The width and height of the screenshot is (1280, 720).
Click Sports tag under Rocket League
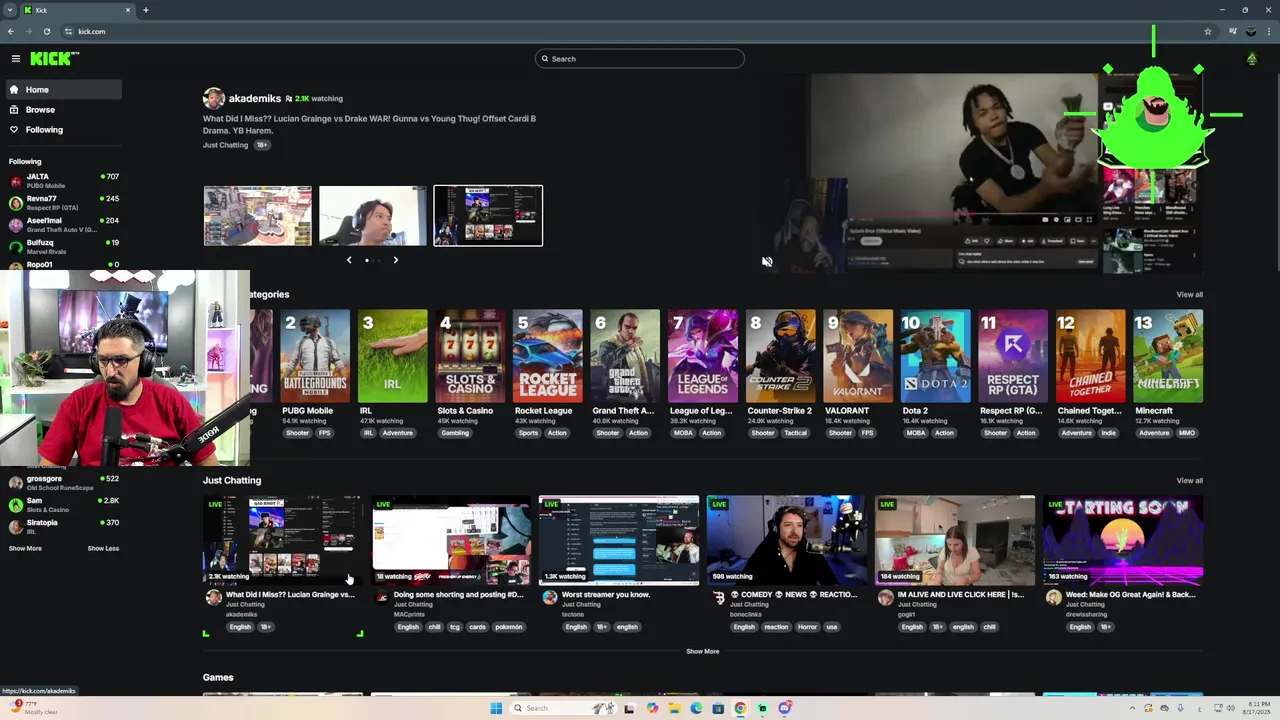528,433
